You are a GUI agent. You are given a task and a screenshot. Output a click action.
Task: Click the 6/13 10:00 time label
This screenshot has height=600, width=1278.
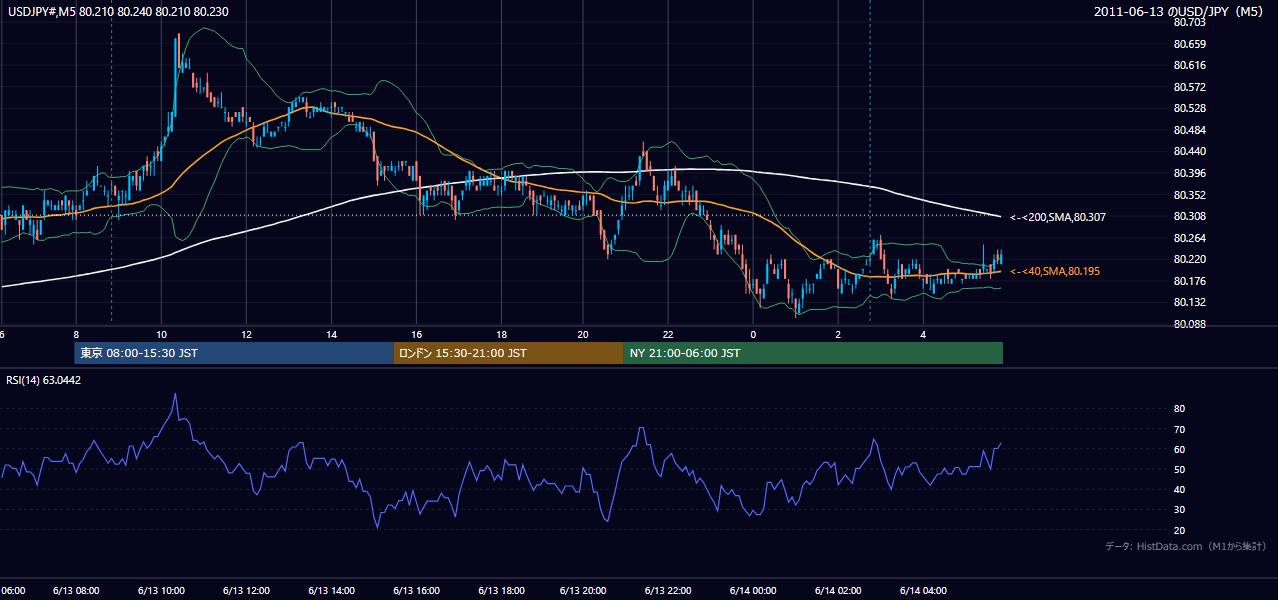[x=161, y=591]
